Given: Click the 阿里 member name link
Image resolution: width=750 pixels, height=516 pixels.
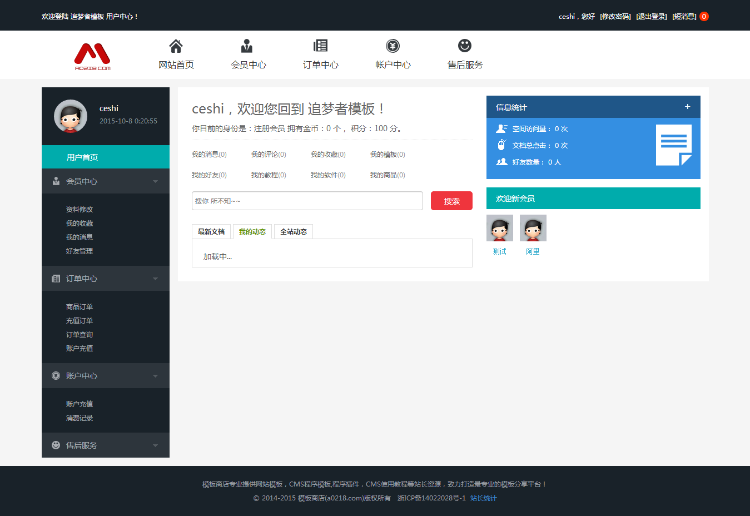Looking at the screenshot, I should (x=533, y=251).
